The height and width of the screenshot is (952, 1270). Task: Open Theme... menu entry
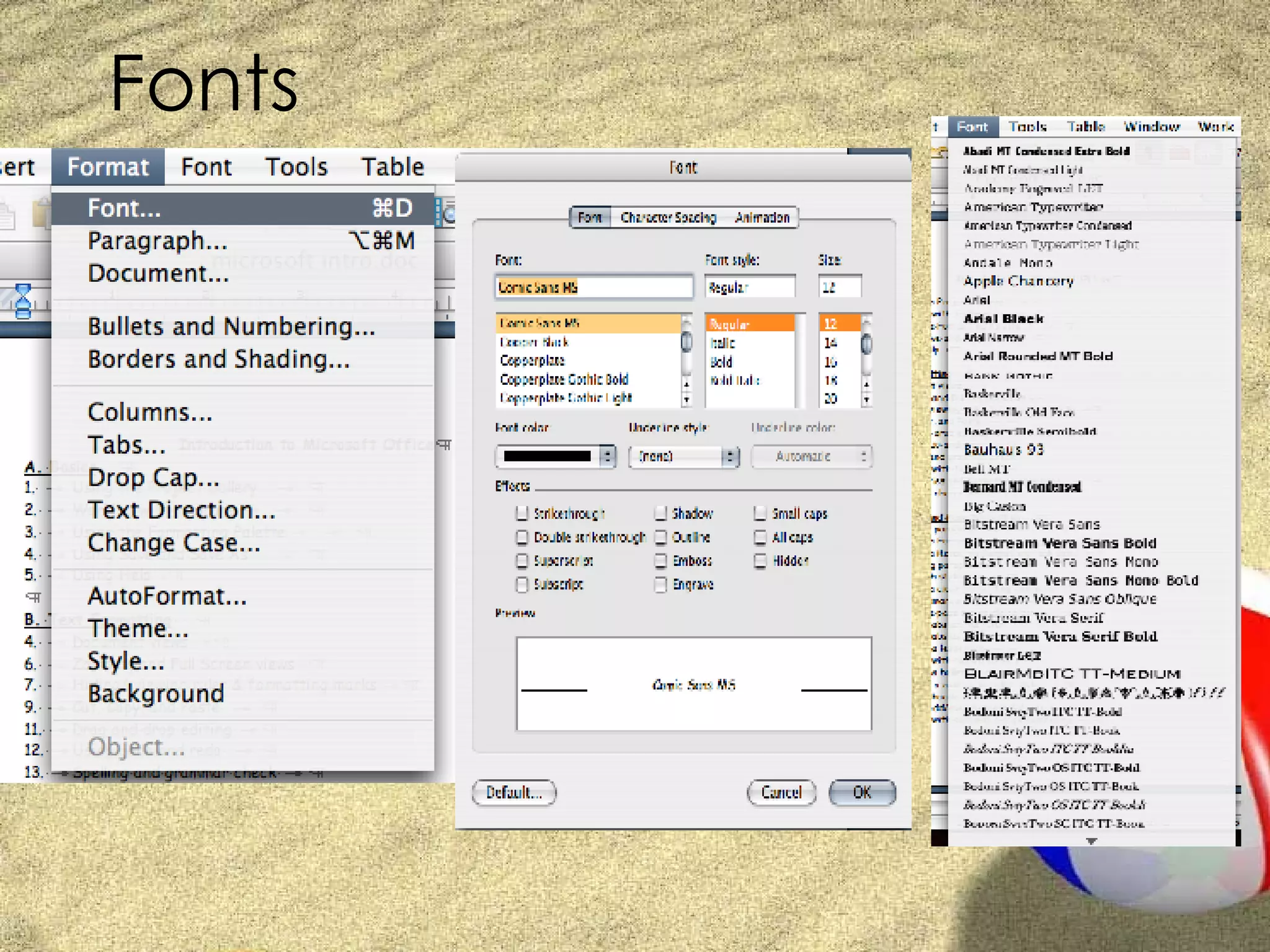point(243,629)
